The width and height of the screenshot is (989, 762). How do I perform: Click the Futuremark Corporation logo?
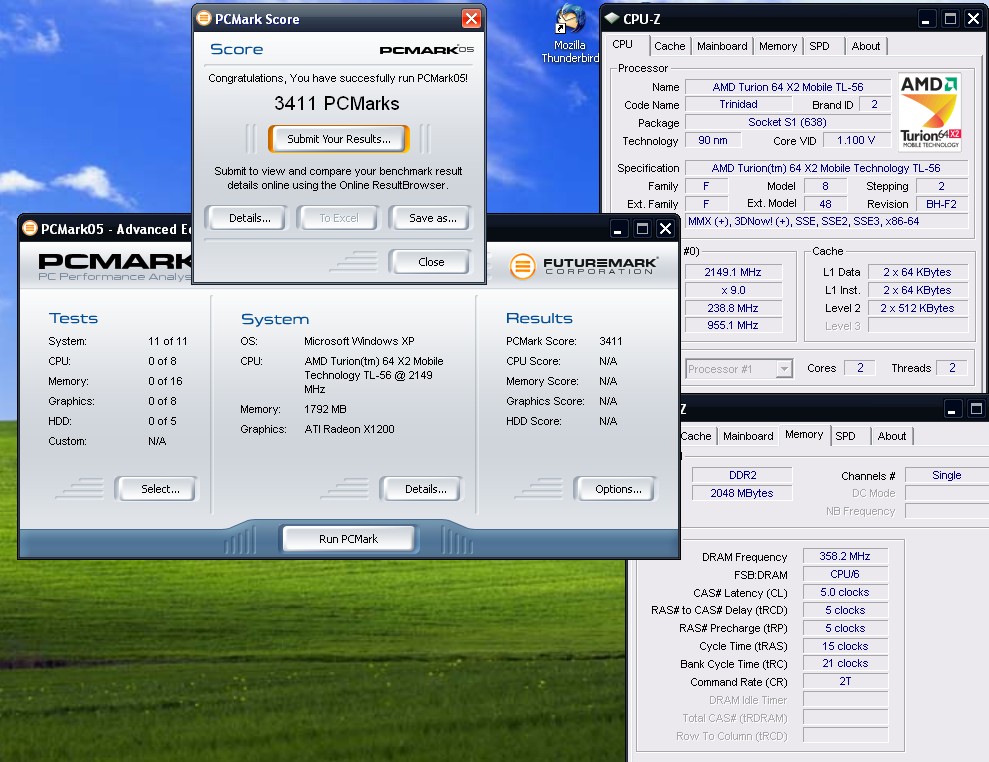(583, 266)
